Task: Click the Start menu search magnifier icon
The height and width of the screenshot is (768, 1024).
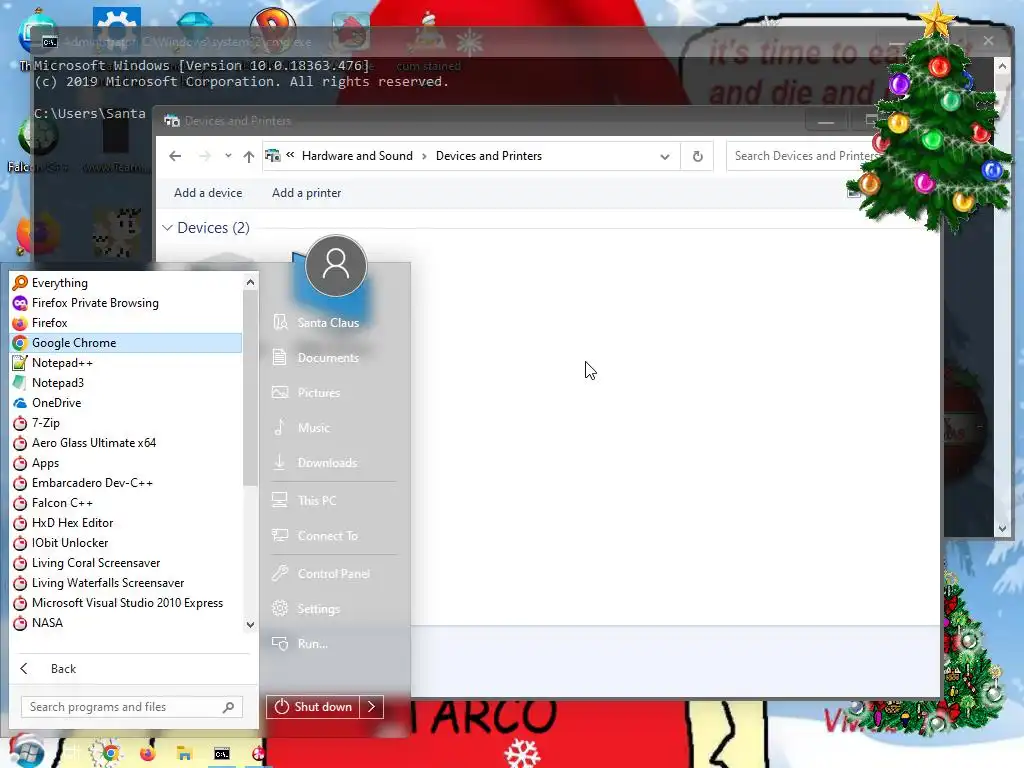Action: click(229, 707)
